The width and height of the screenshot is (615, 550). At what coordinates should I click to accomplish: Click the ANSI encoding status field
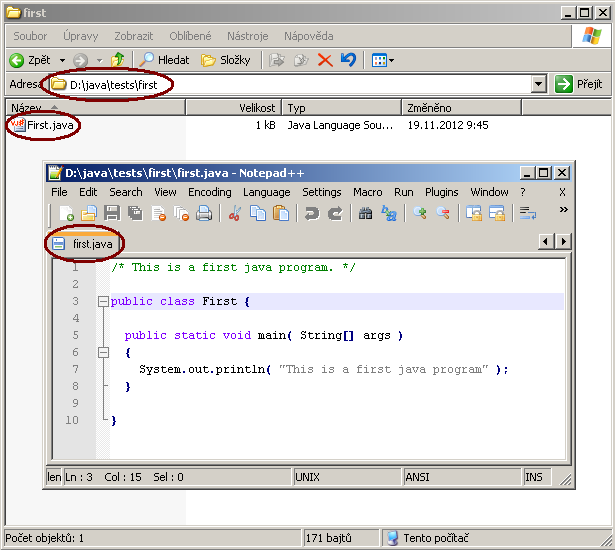click(x=462, y=477)
